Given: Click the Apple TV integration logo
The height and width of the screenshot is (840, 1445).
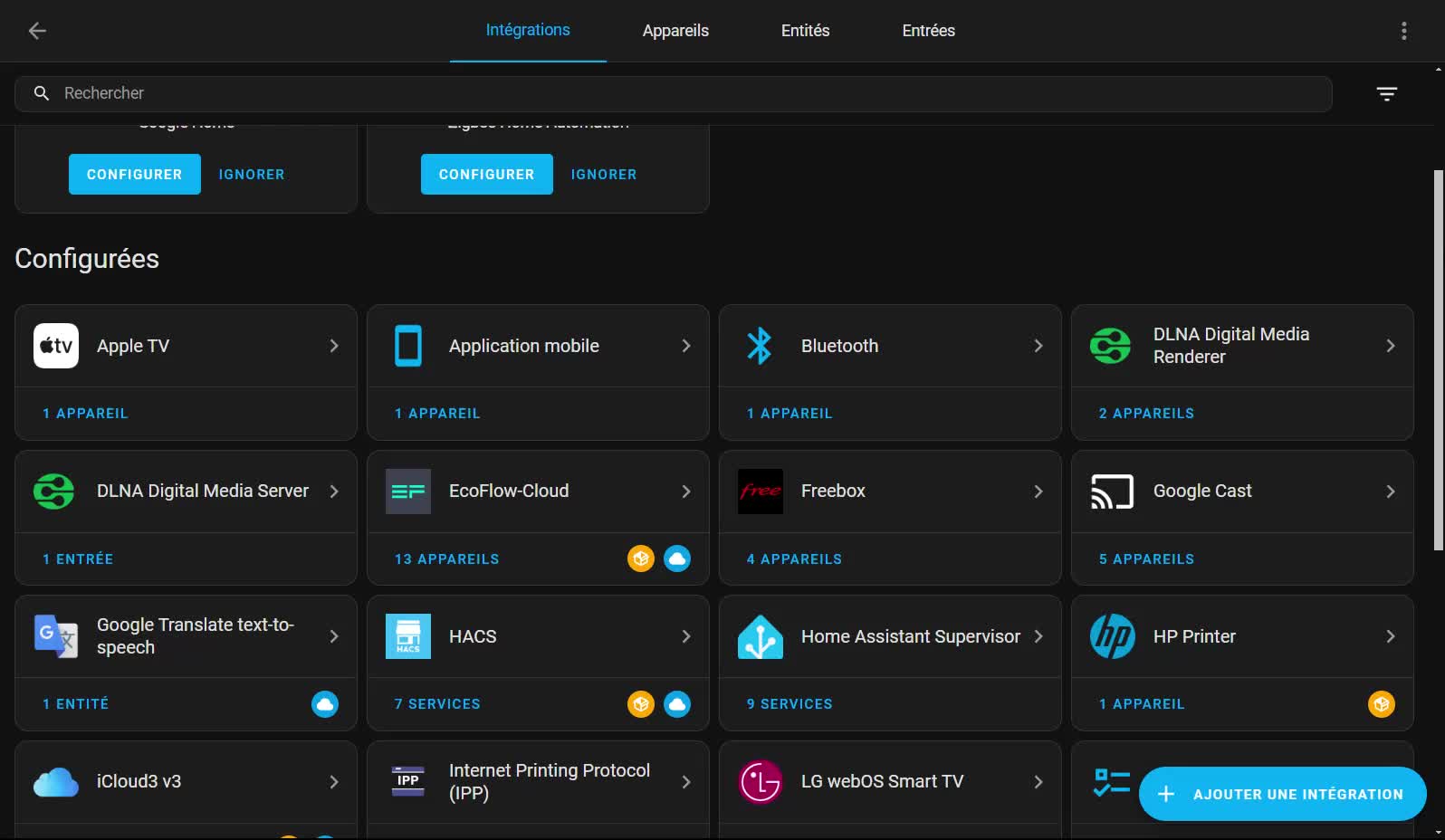Looking at the screenshot, I should [56, 346].
